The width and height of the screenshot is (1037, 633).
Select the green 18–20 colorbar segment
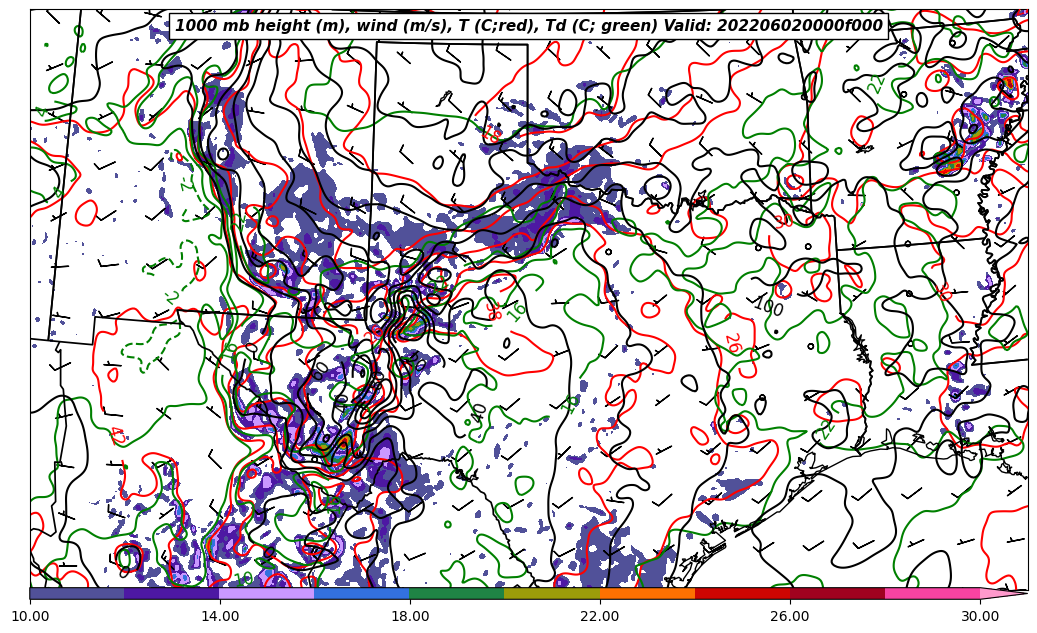pyautogui.click(x=457, y=593)
